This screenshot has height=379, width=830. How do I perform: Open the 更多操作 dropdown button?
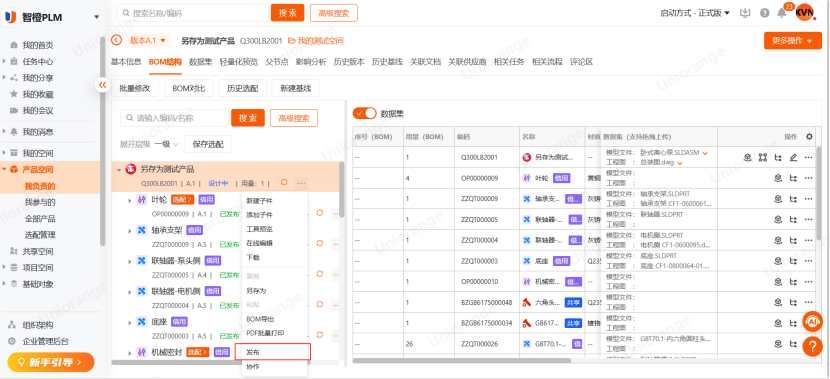coord(792,41)
